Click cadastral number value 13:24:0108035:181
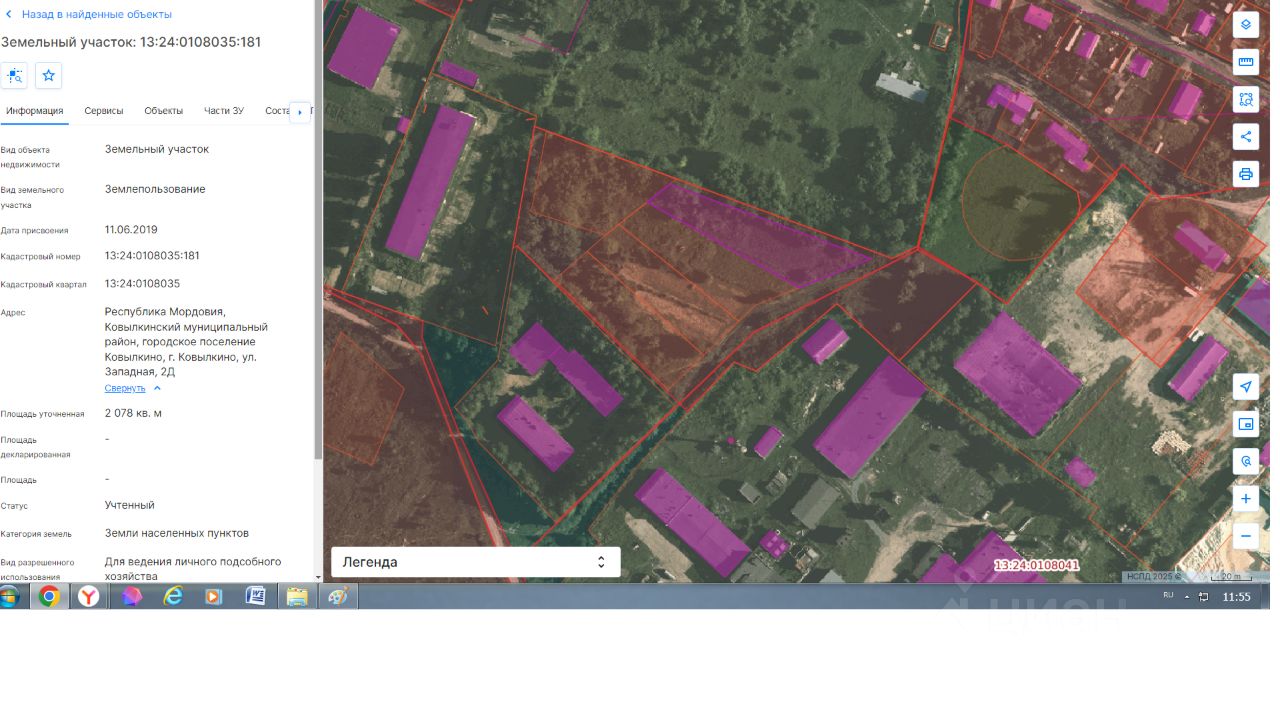 (152, 256)
